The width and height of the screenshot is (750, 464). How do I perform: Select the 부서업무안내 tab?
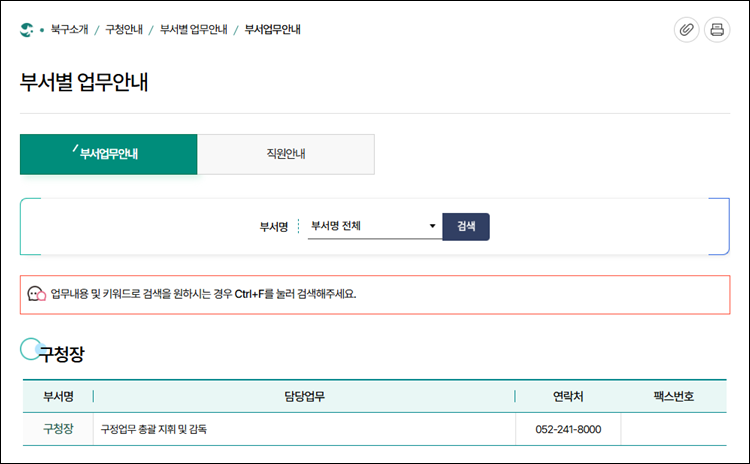[109, 154]
